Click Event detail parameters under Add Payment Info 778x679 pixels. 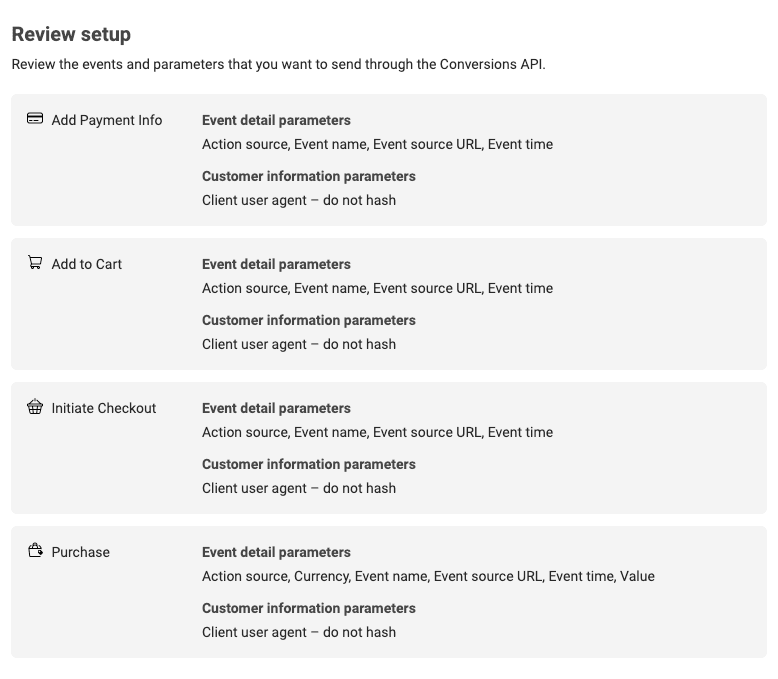276,120
